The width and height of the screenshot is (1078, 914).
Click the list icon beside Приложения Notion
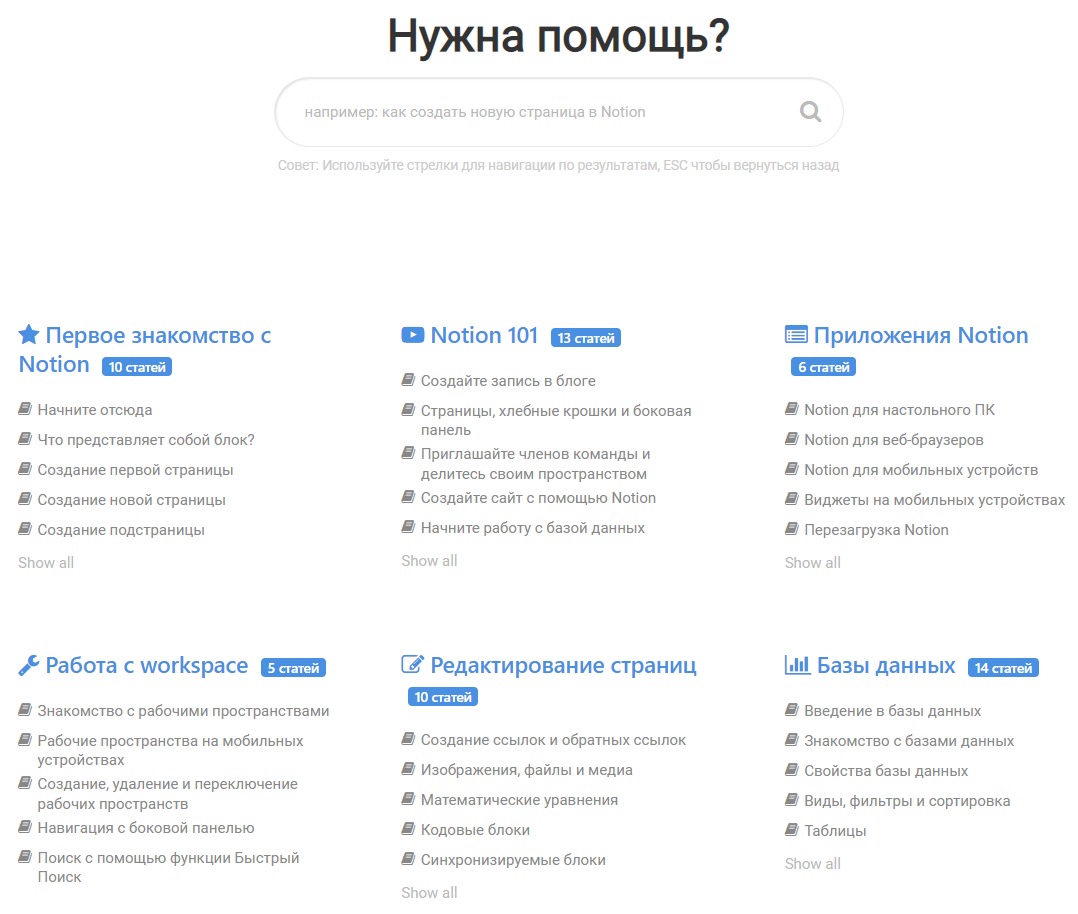[796, 335]
